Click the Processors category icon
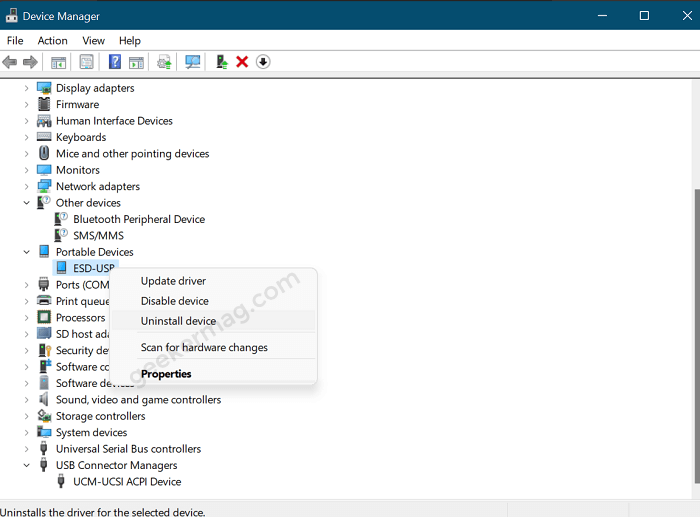This screenshot has width=700, height=517. tap(44, 317)
